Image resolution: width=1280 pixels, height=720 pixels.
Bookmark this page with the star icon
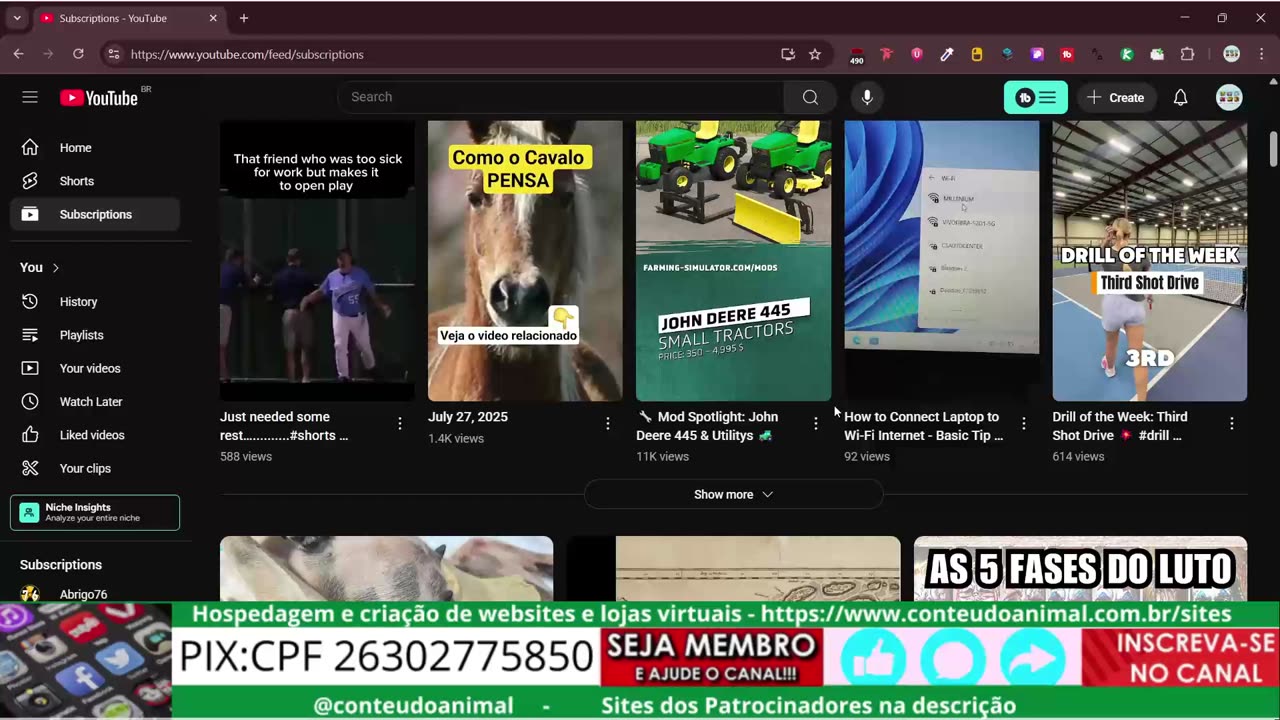point(815,54)
